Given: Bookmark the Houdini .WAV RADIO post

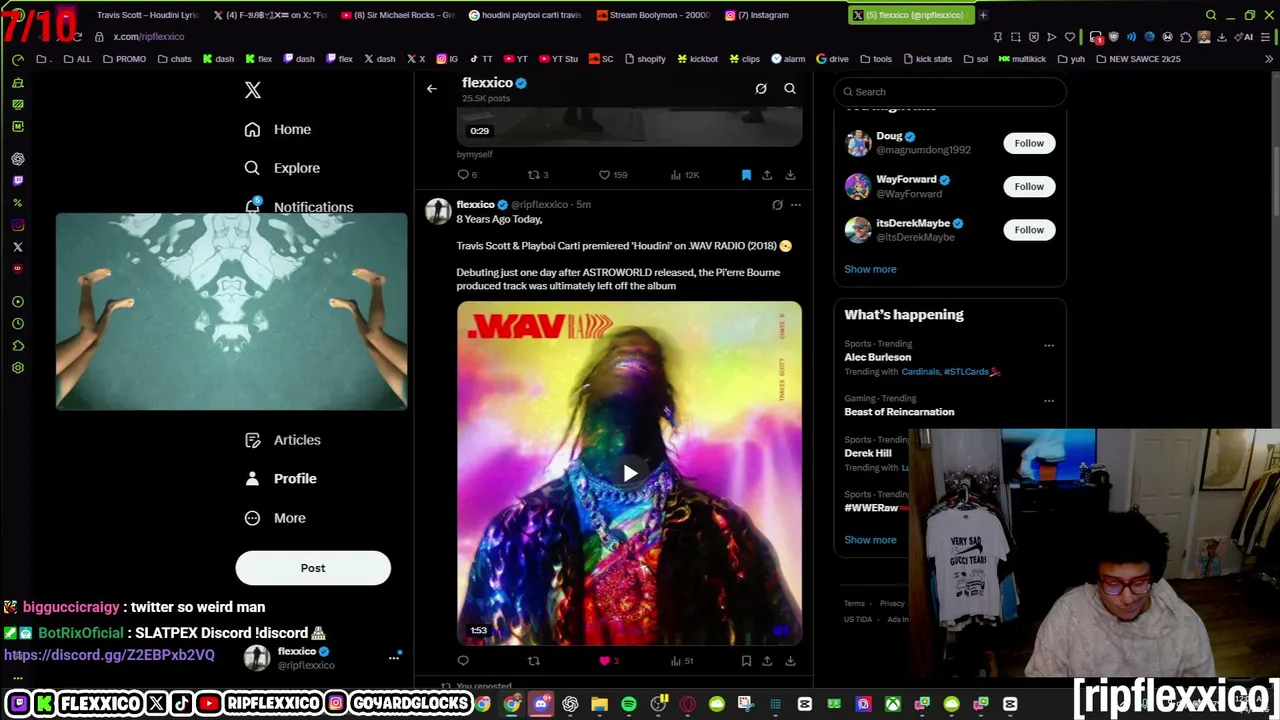Looking at the screenshot, I should (746, 661).
